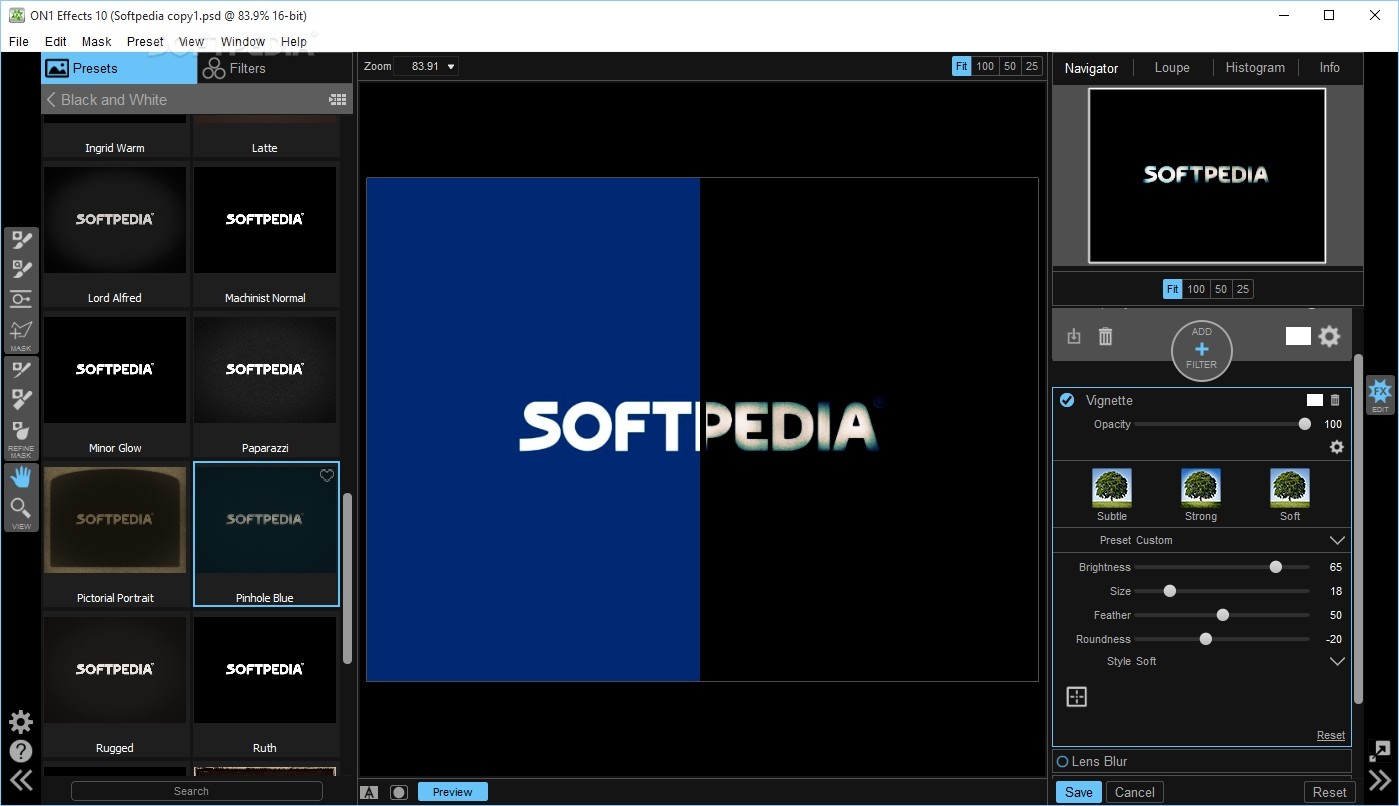This screenshot has height=806, width=1399.
Task: Click the resize panel arrow icon
Action: 1380,749
